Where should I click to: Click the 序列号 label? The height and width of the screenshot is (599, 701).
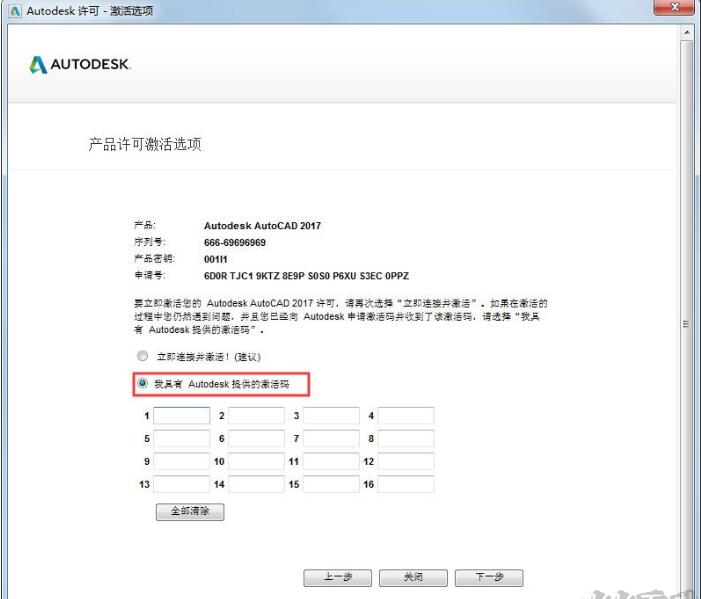[x=150, y=242]
